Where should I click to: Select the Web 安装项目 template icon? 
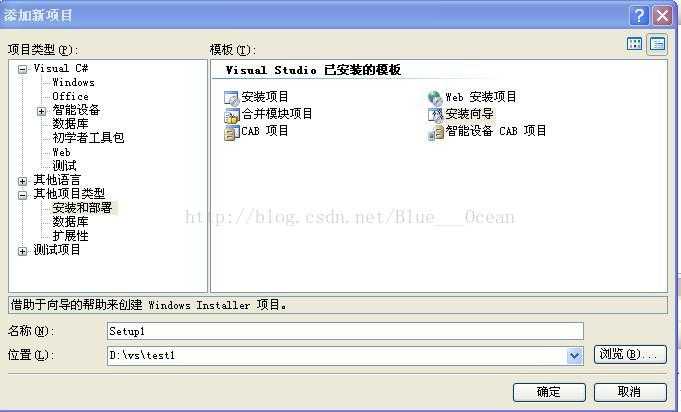pos(435,98)
